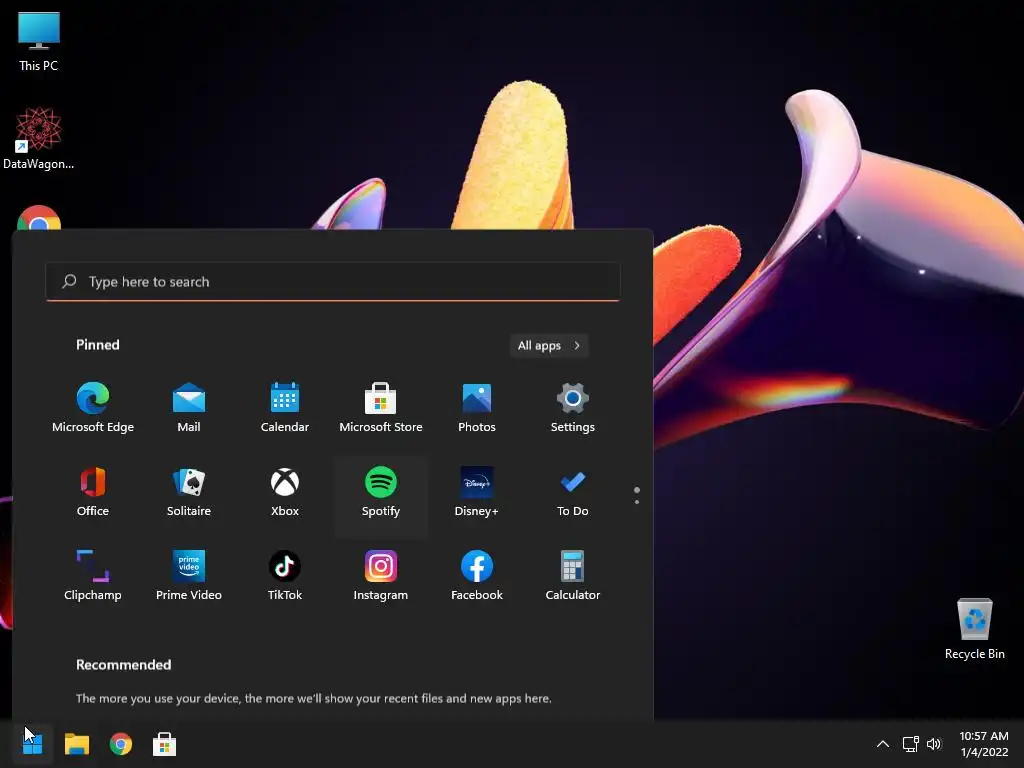The image size is (1024, 768).
Task: Launch the Facebook app
Action: (477, 576)
